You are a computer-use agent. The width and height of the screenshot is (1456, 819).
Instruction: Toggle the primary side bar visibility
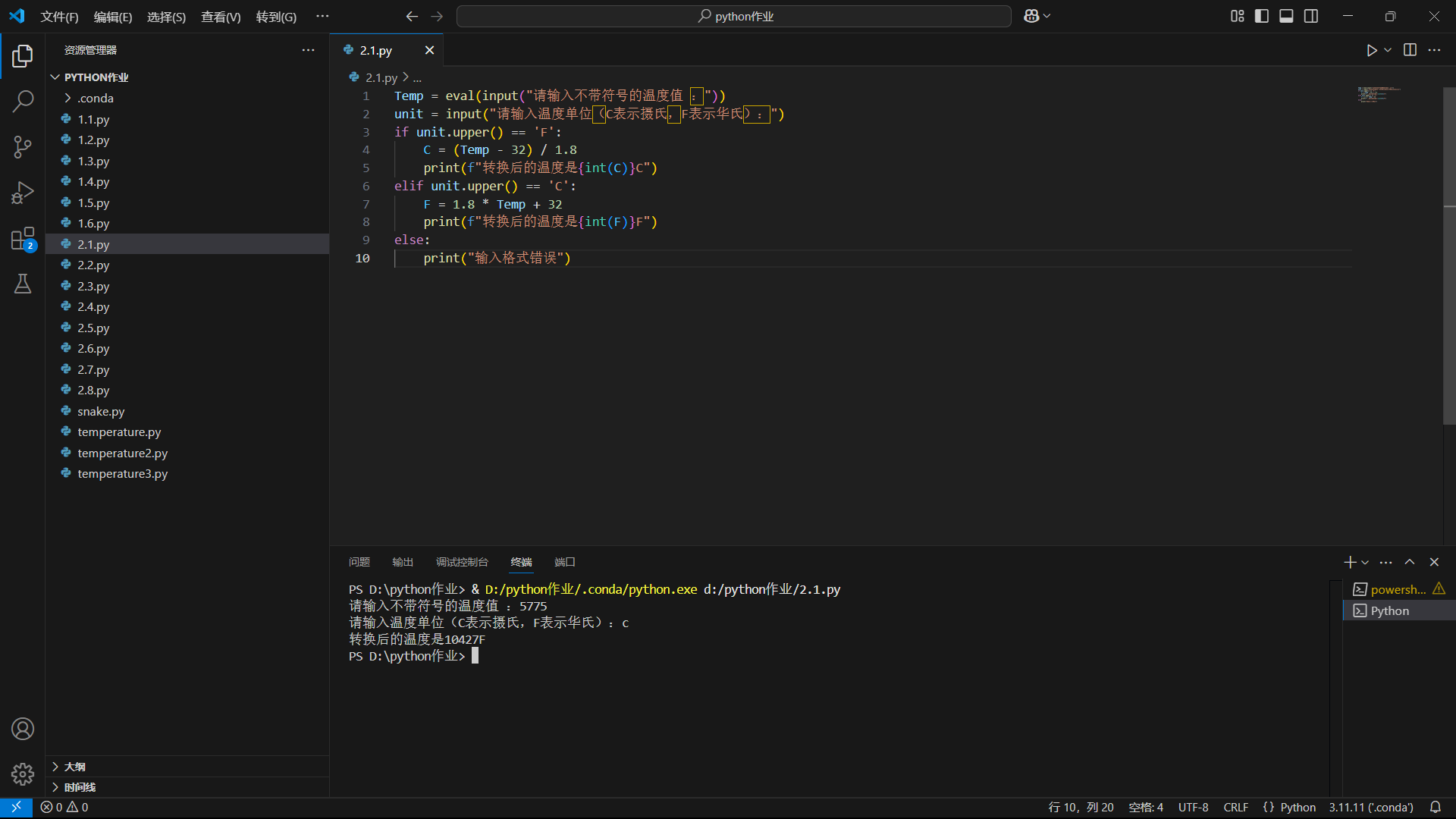[1262, 16]
